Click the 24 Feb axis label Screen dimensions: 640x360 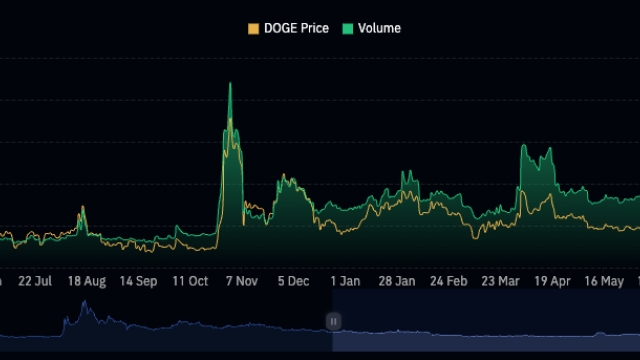click(x=448, y=281)
